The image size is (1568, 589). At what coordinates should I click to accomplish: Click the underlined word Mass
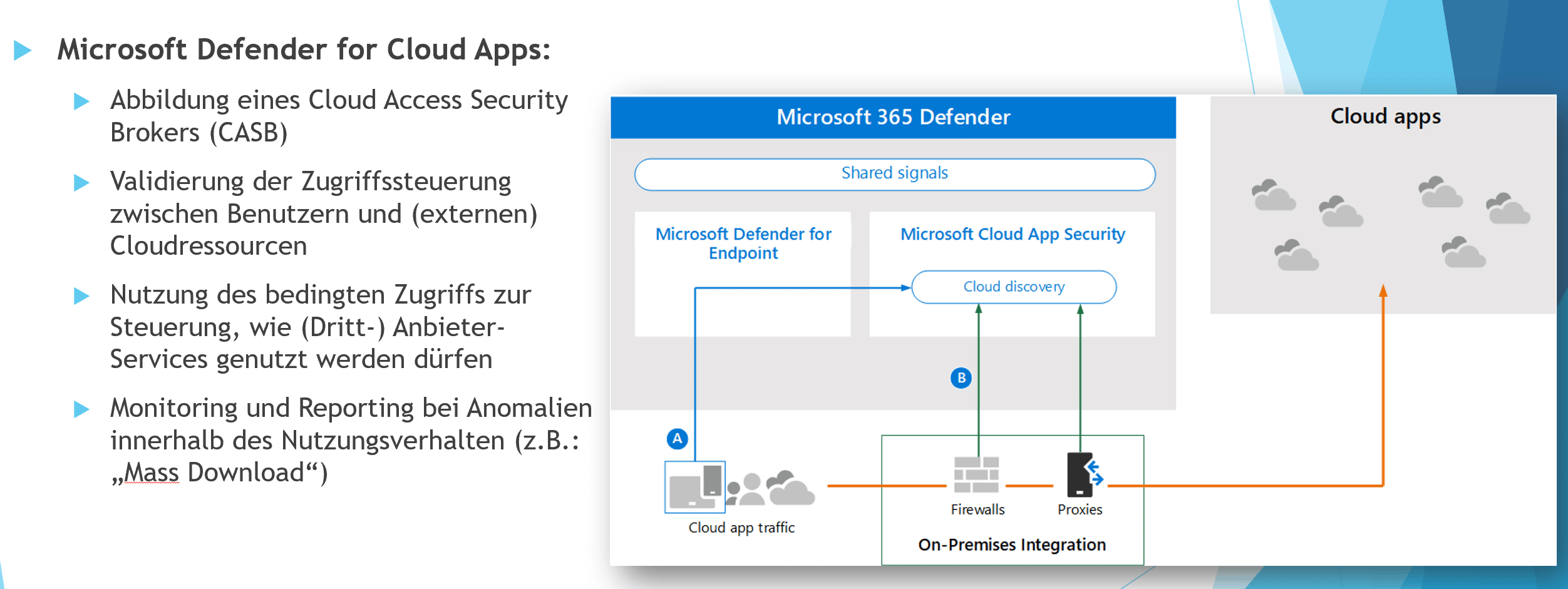(x=152, y=473)
